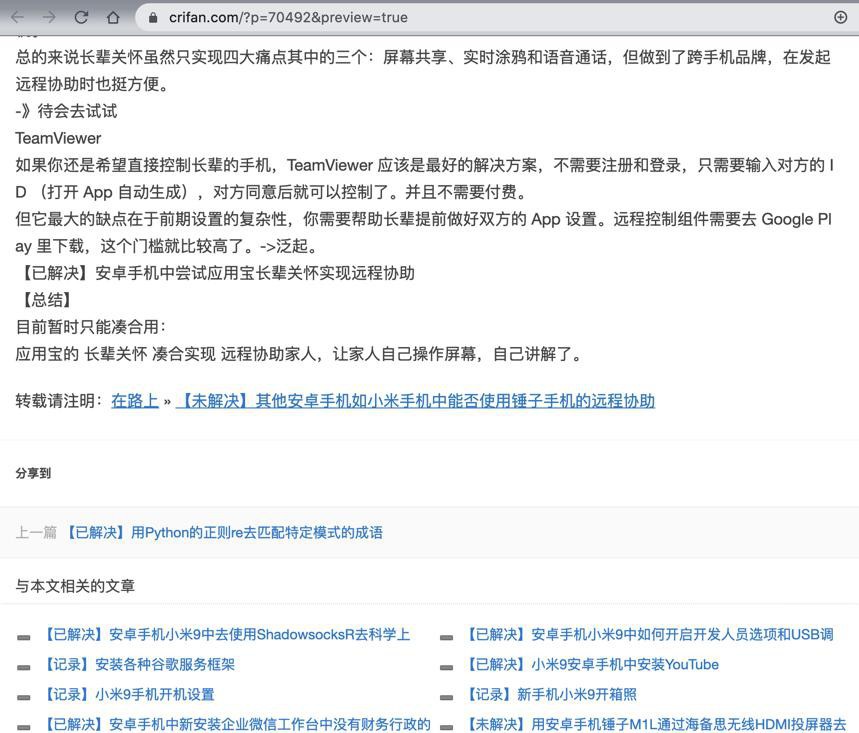The image size is (859, 733).
Task: Open related article 新手机小米9开箱照
Action: (551, 695)
